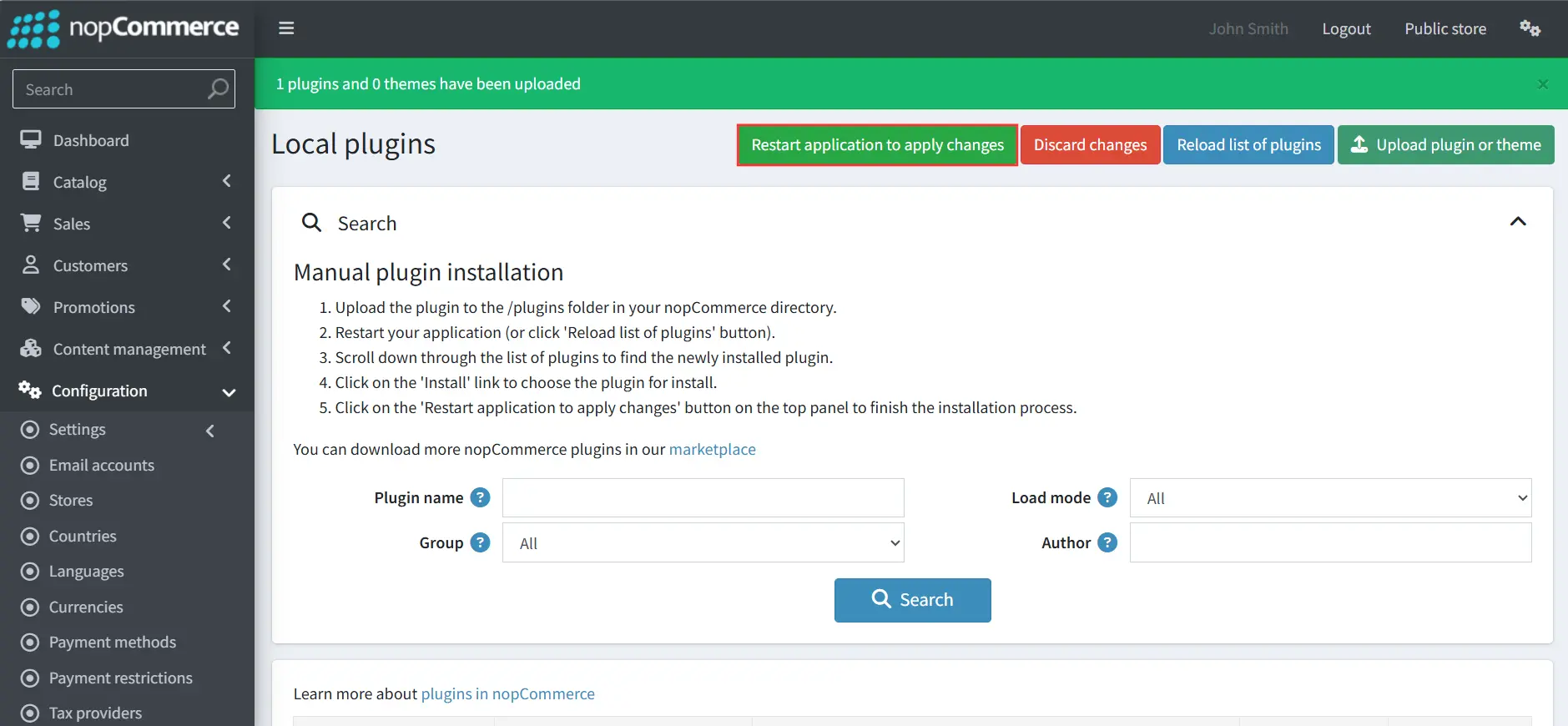Dismiss the green upload notification
This screenshot has width=1568, height=726.
(x=1543, y=83)
